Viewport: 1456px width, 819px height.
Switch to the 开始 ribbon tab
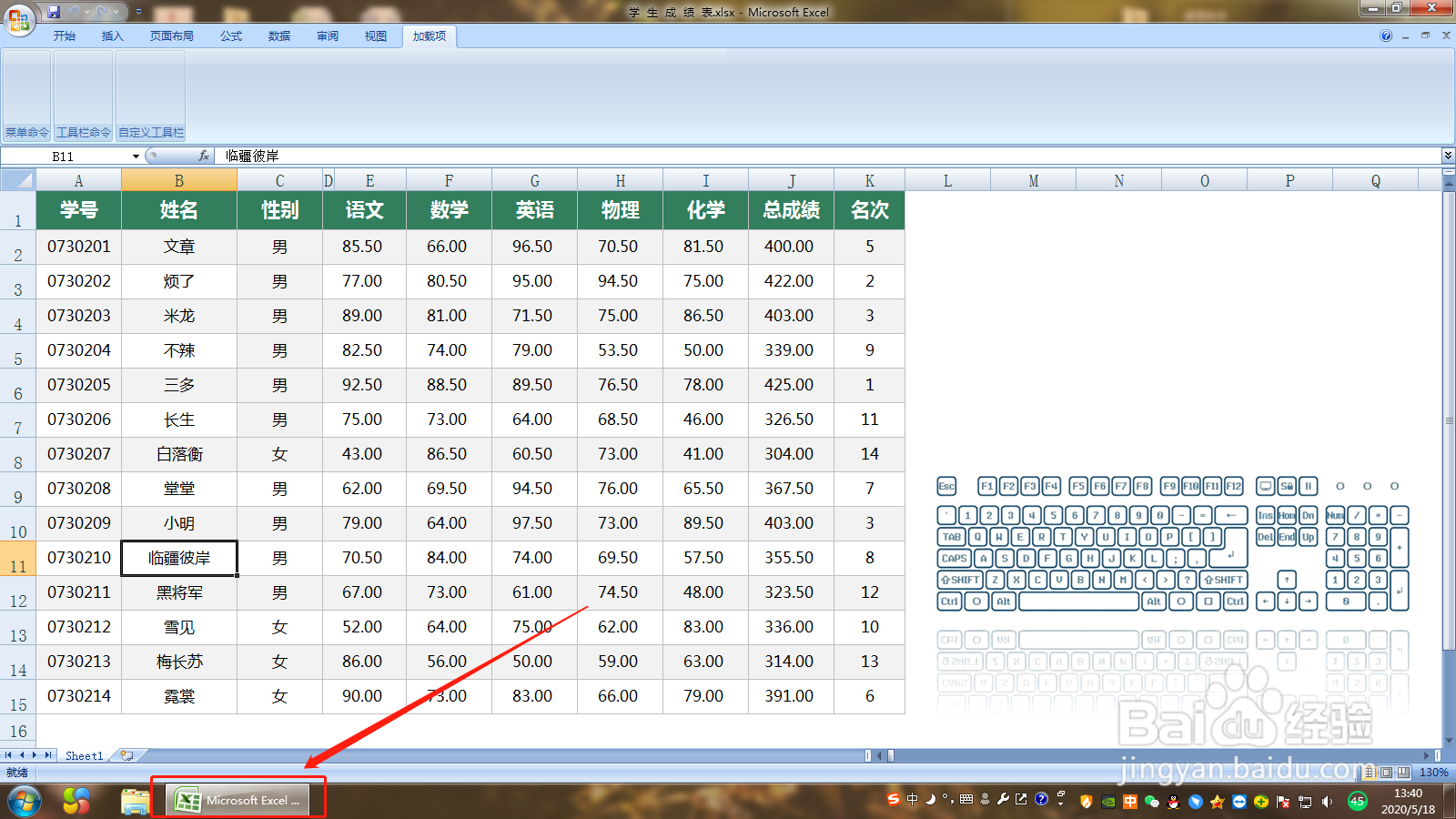point(65,36)
